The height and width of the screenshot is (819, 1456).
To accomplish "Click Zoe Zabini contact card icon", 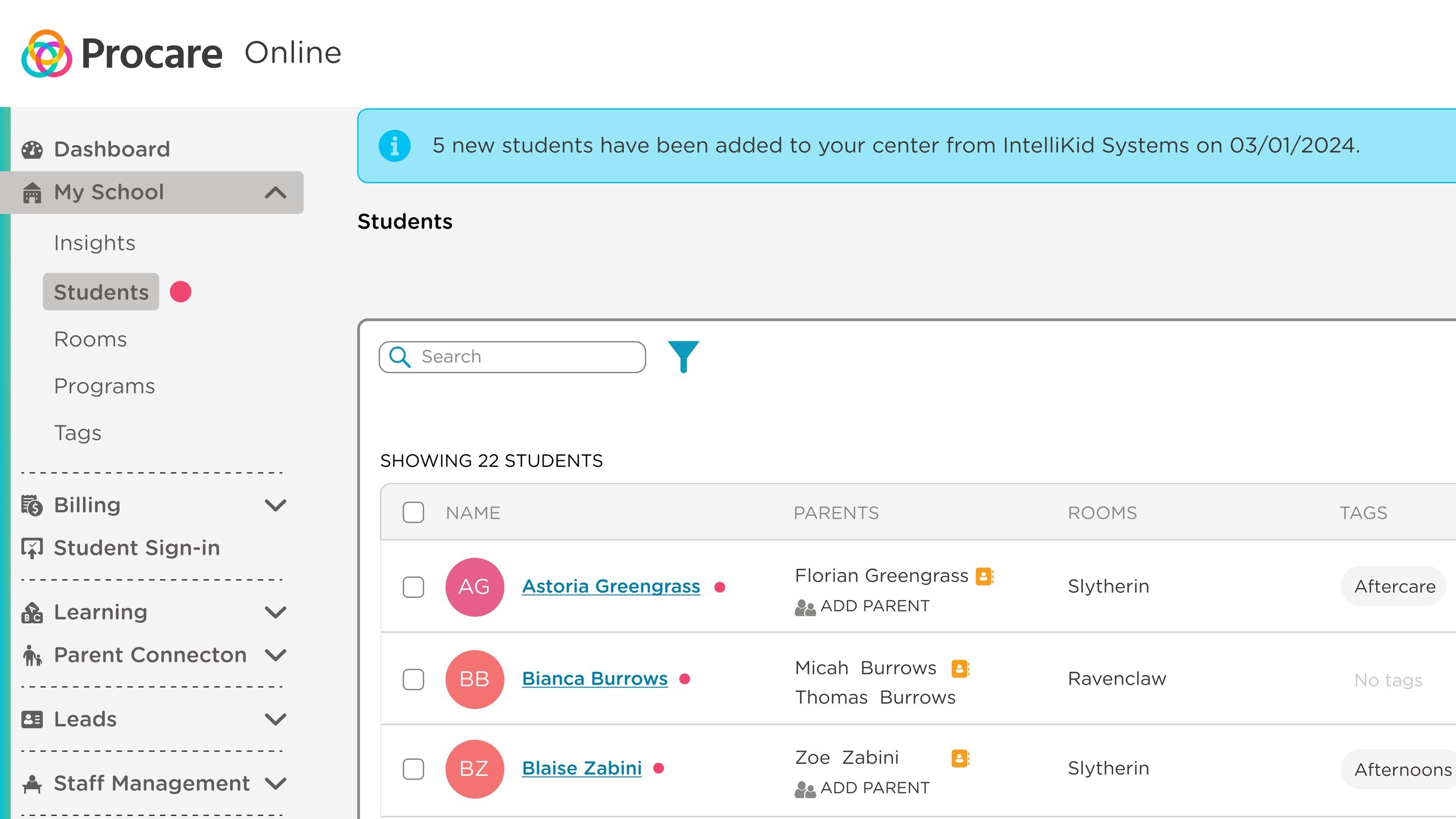I will [960, 758].
